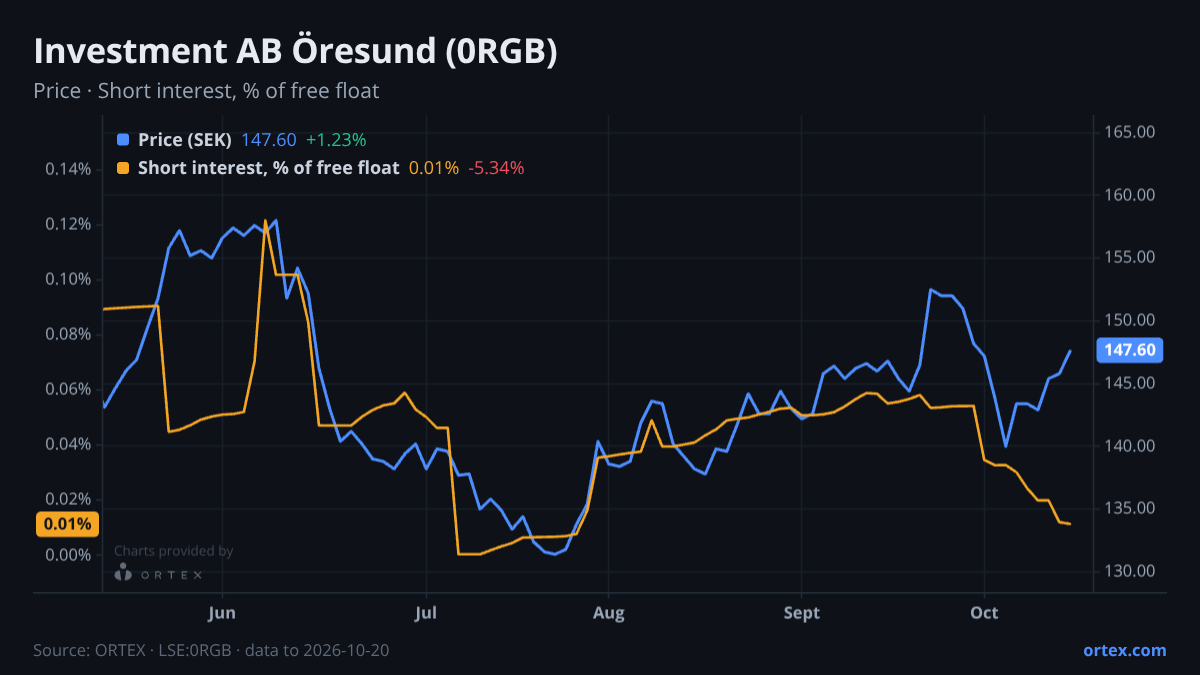Click the 0.12% label on the left axis

[x=68, y=224]
